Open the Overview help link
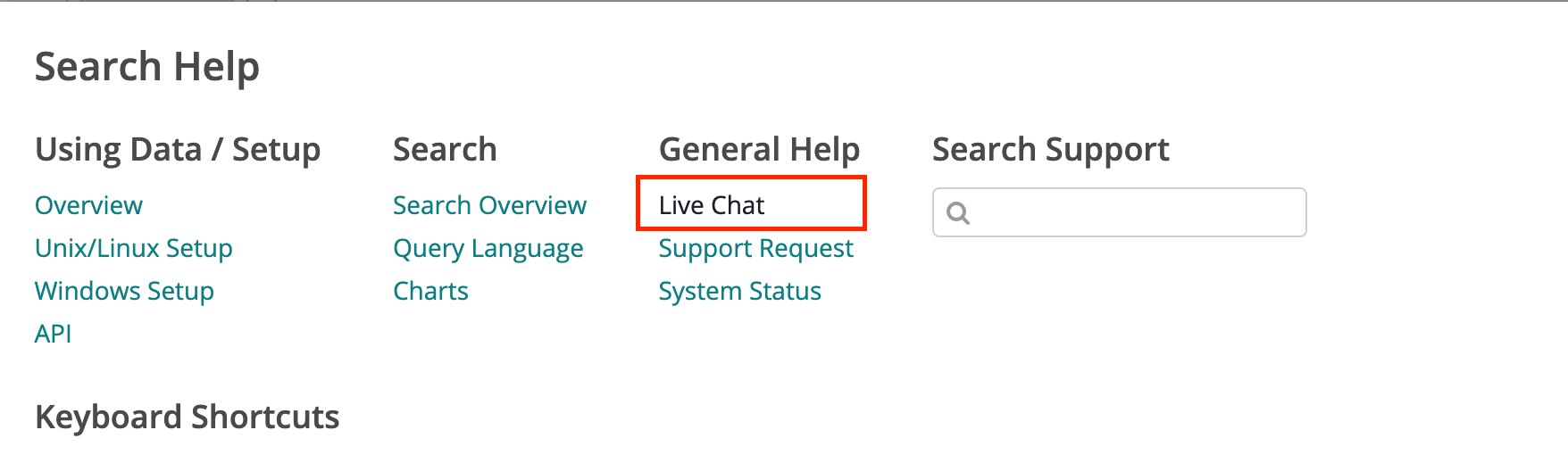Viewport: 1568px width, 455px height. click(88, 206)
